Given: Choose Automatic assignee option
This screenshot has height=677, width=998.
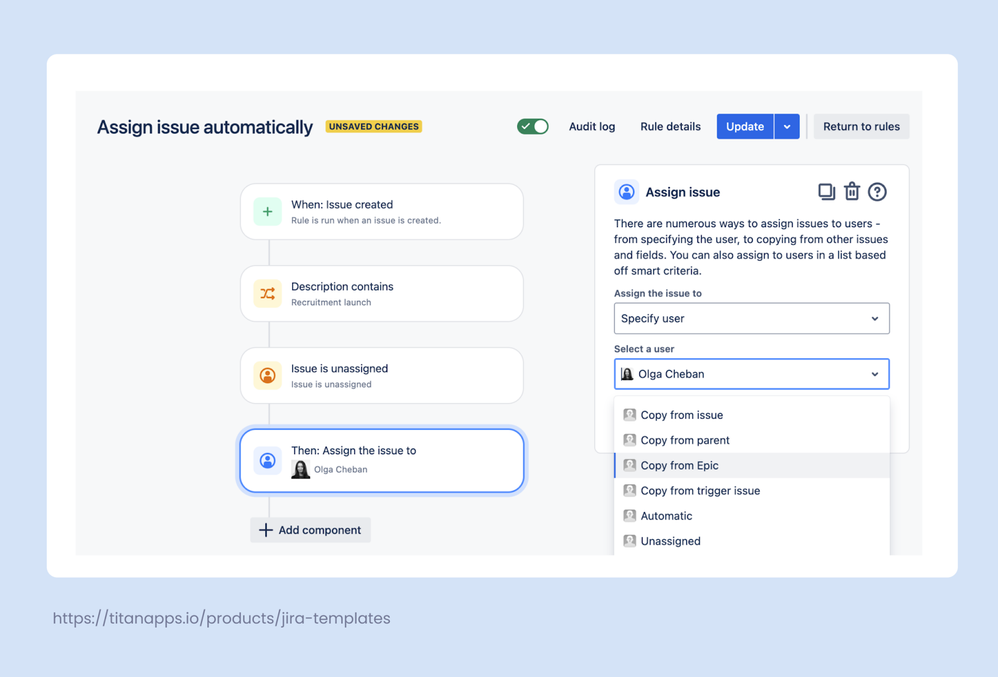Looking at the screenshot, I should point(752,515).
